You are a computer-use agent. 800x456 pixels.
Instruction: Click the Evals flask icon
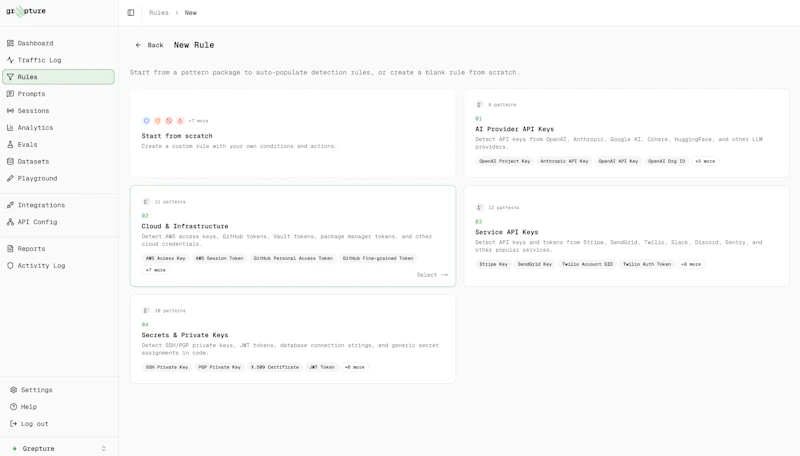(x=10, y=144)
